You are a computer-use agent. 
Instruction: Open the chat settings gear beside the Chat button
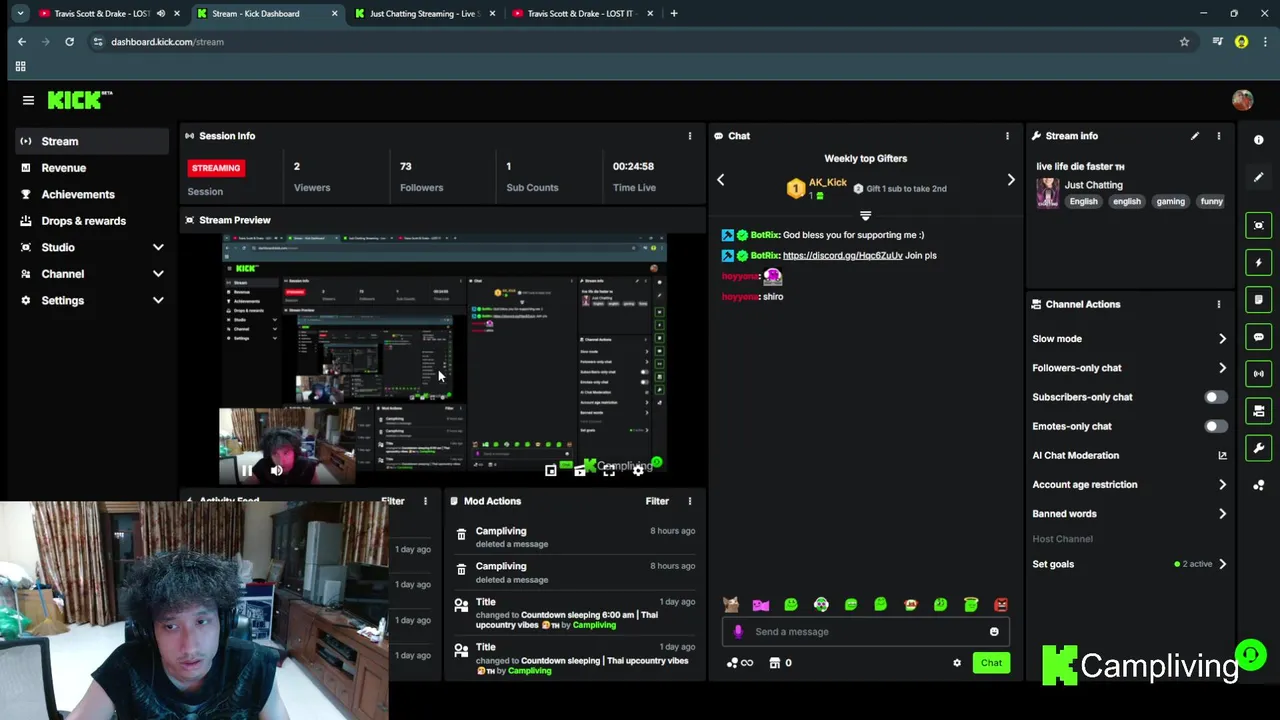[957, 663]
